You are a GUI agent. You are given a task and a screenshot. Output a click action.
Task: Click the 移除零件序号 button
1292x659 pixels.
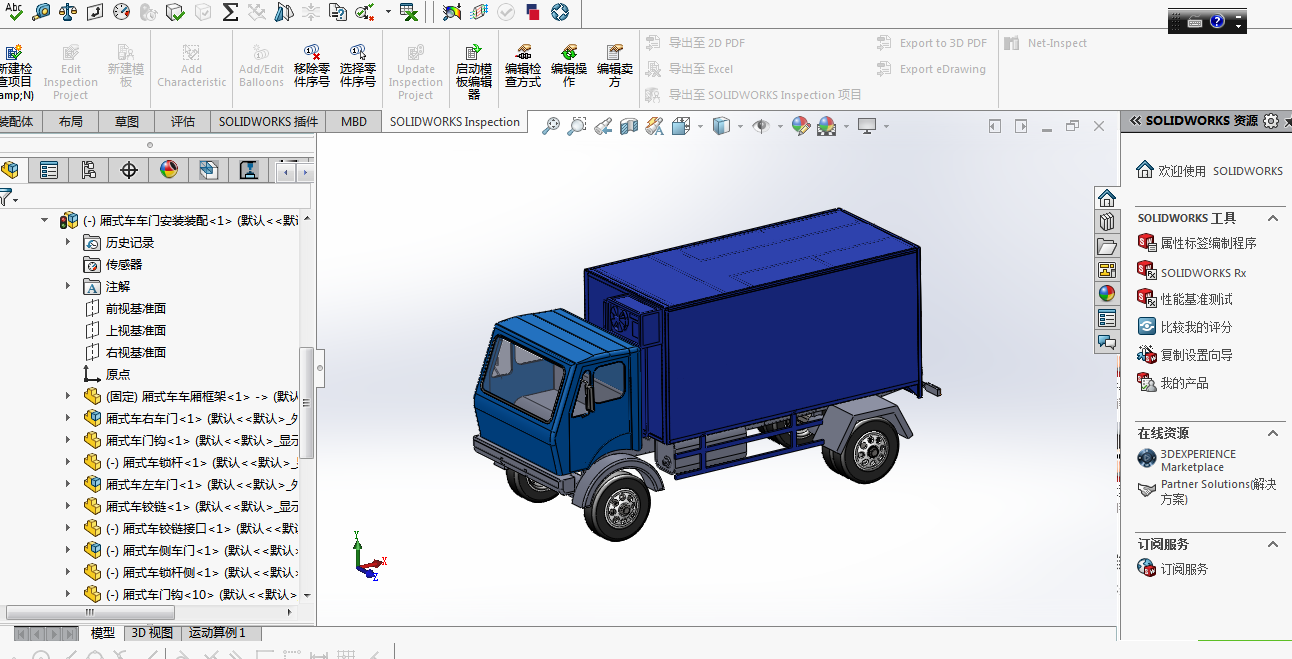click(x=312, y=66)
